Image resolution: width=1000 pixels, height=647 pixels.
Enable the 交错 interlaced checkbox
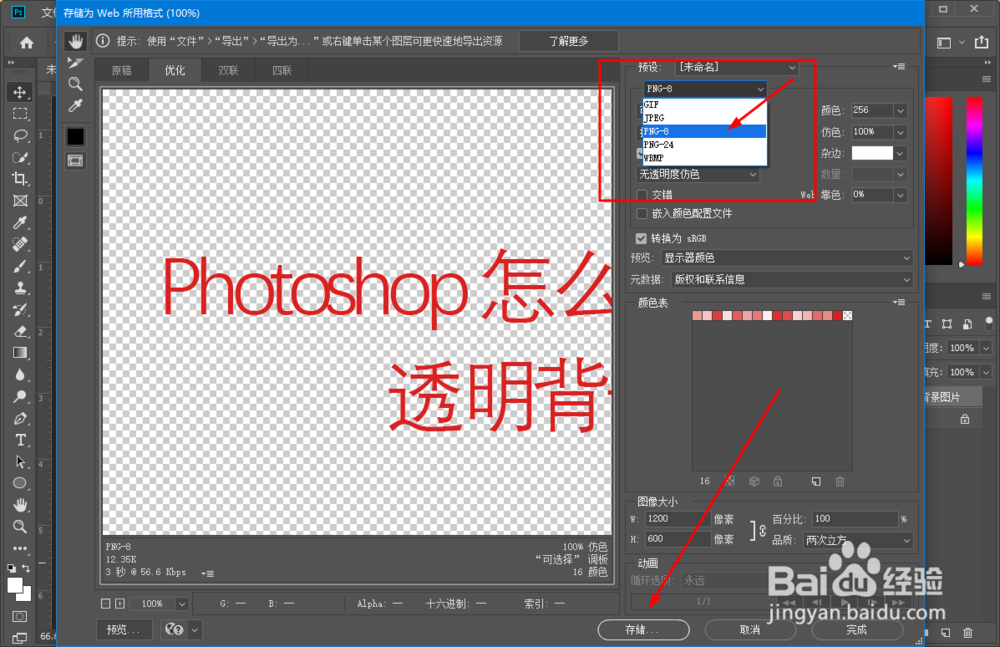coord(642,195)
